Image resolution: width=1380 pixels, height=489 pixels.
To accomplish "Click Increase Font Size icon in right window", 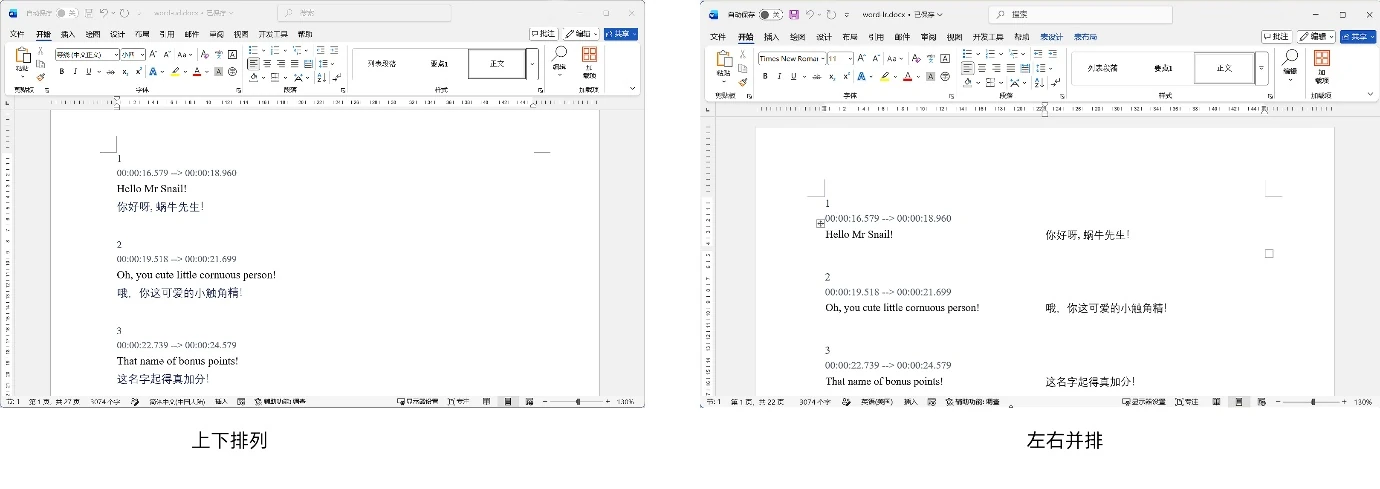I will coord(861,58).
